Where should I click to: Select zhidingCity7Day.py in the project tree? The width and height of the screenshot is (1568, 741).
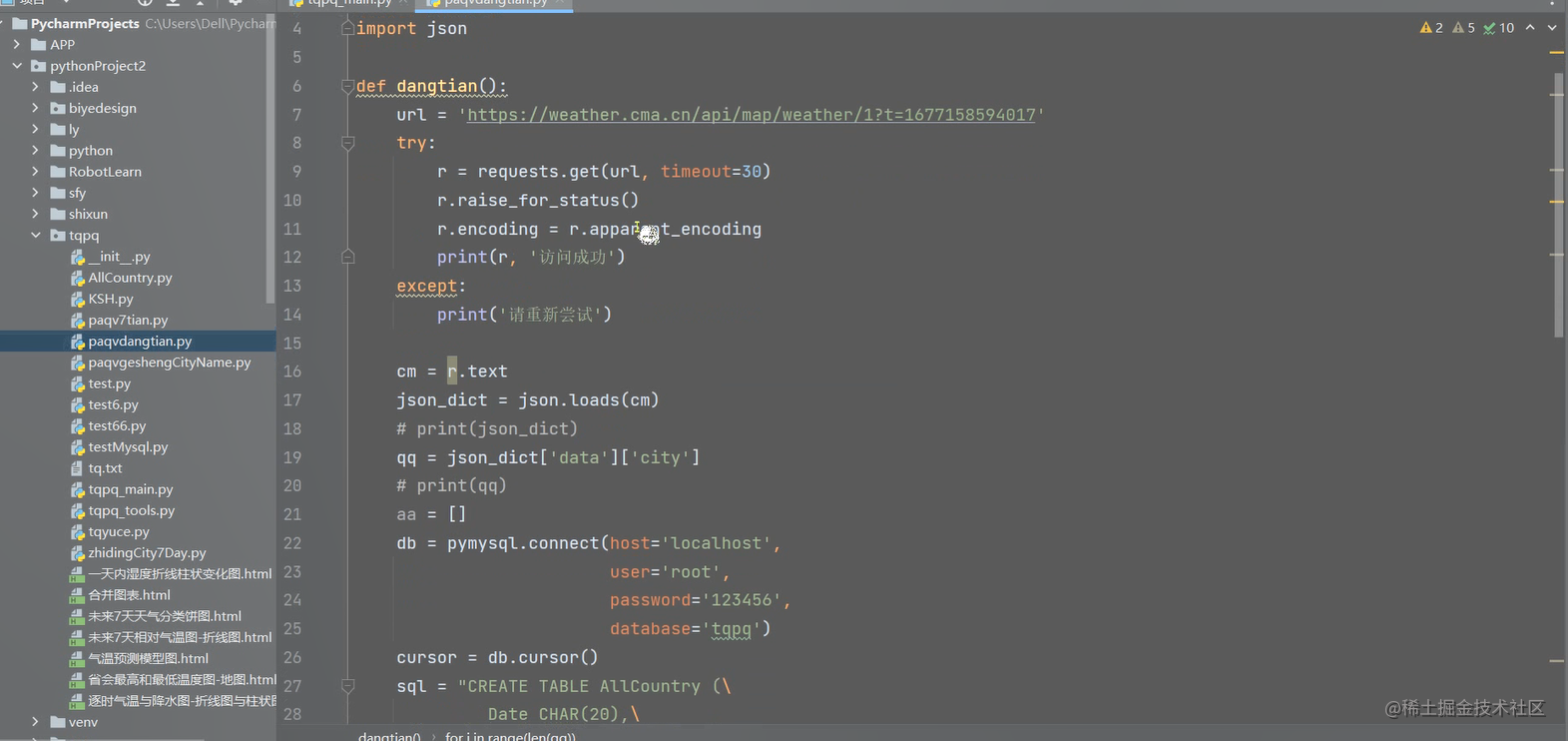pyautogui.click(x=147, y=553)
